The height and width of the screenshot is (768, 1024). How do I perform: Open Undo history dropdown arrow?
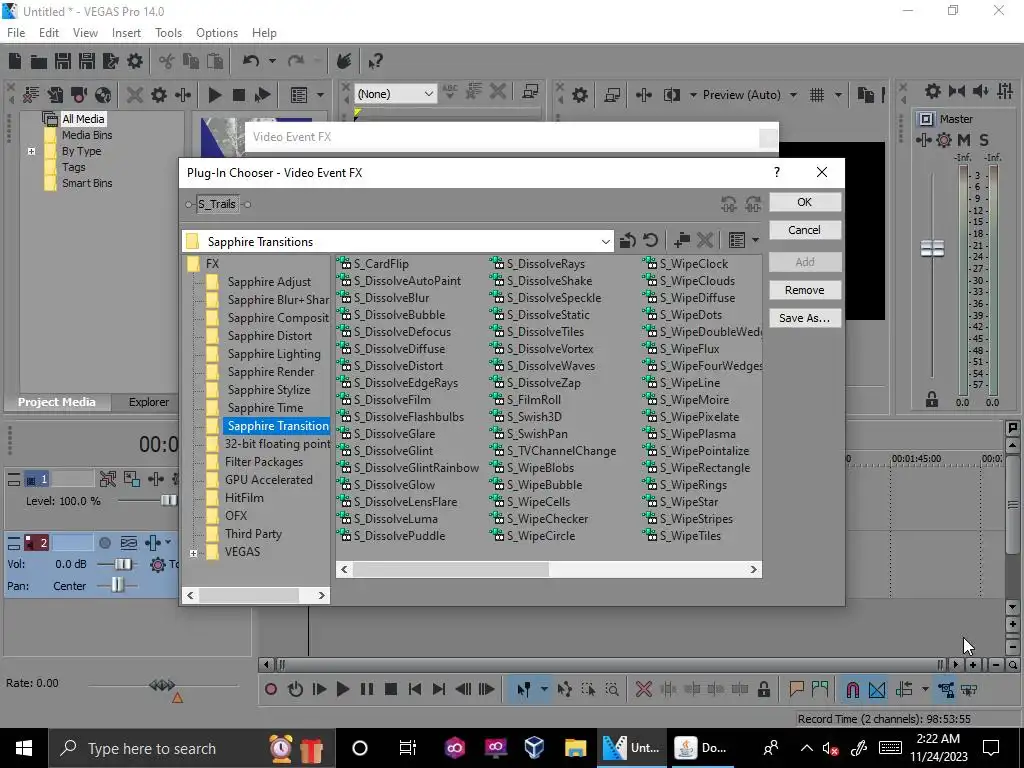point(272,61)
